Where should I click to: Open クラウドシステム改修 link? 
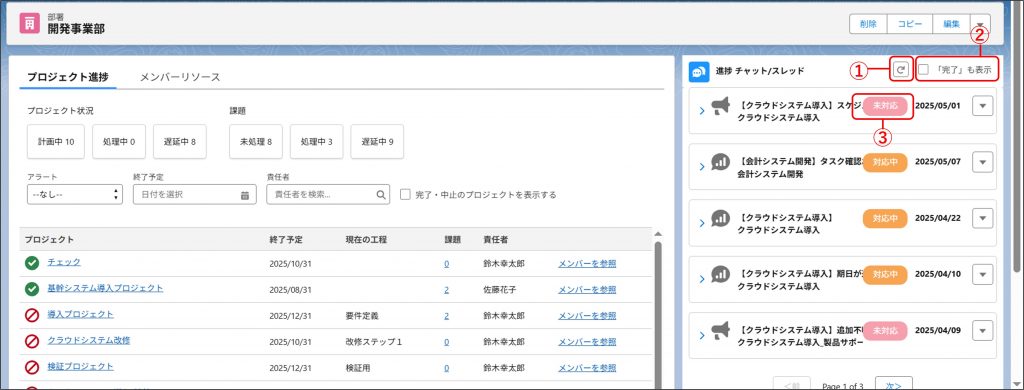click(x=88, y=340)
